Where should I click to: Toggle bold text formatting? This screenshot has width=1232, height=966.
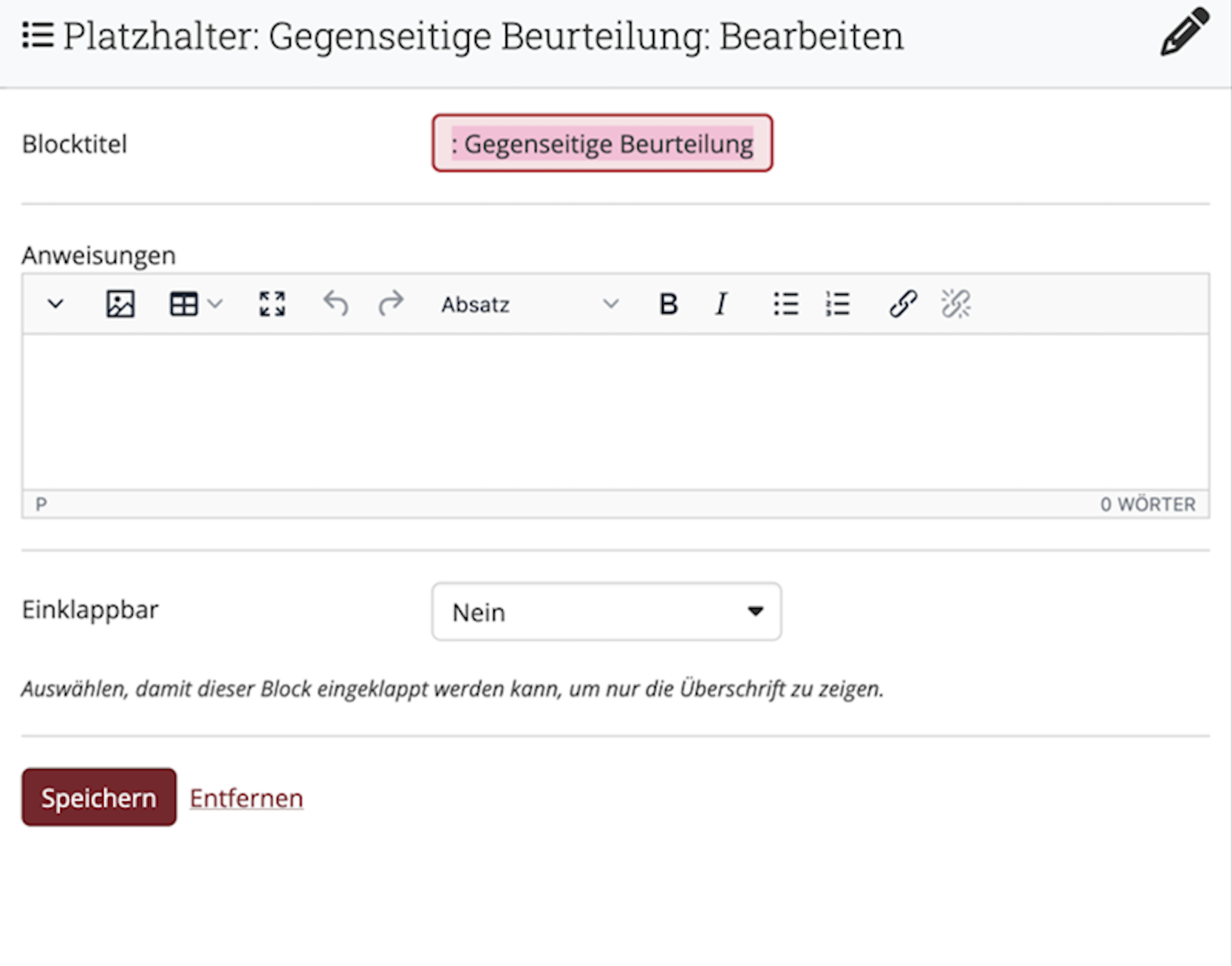(668, 304)
